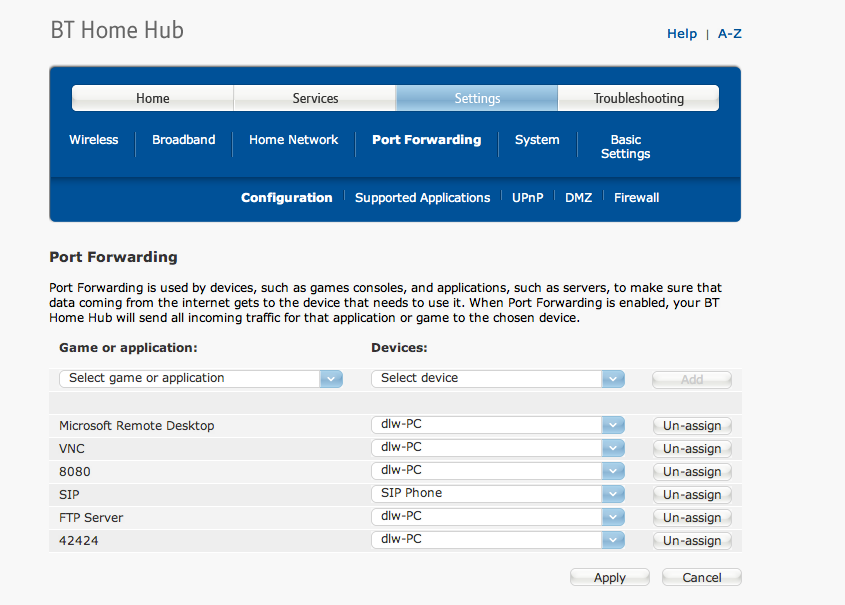Click the VNC label
845x605 pixels.
click(x=72, y=449)
